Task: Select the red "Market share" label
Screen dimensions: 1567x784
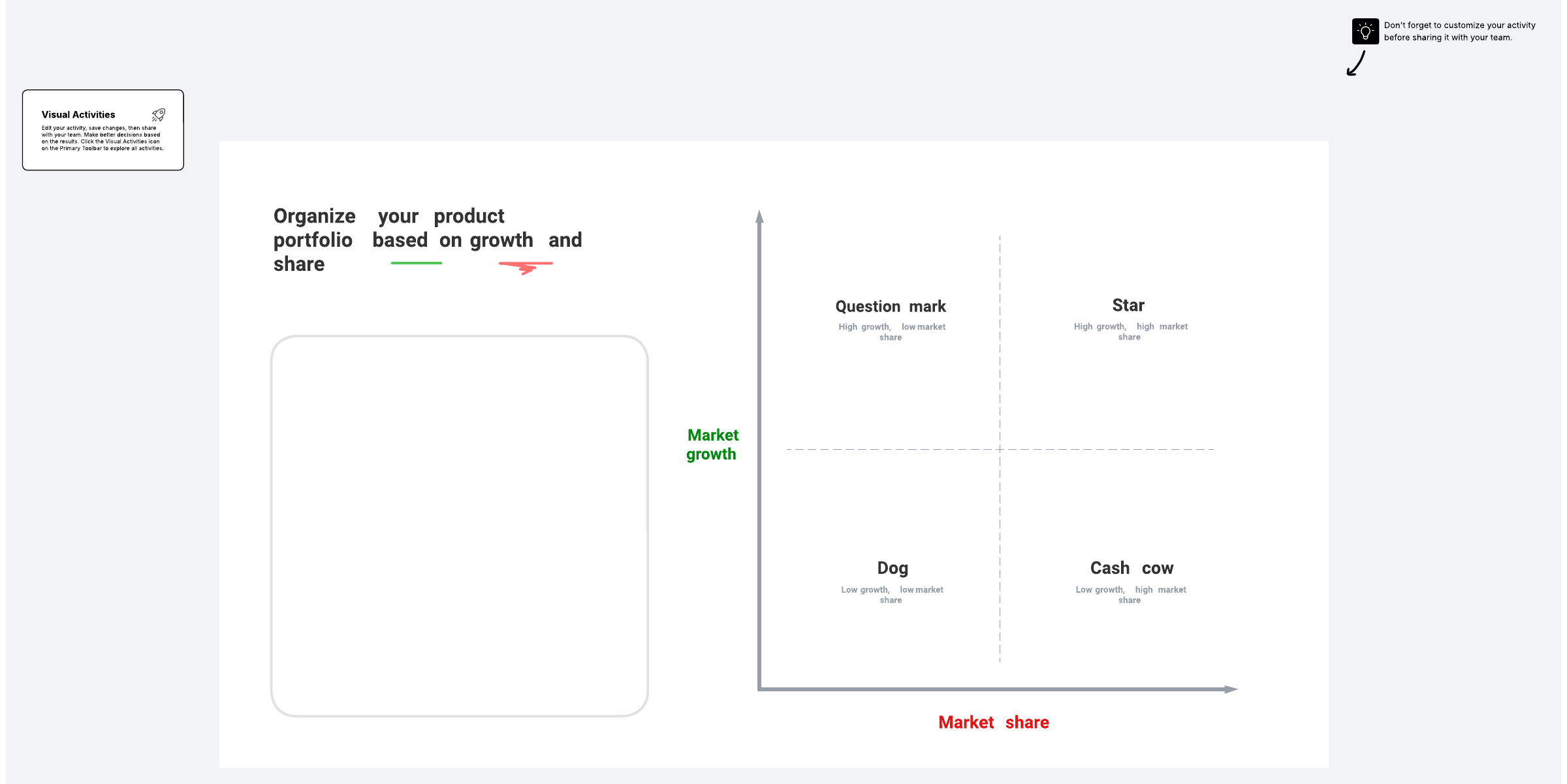Action: (994, 723)
